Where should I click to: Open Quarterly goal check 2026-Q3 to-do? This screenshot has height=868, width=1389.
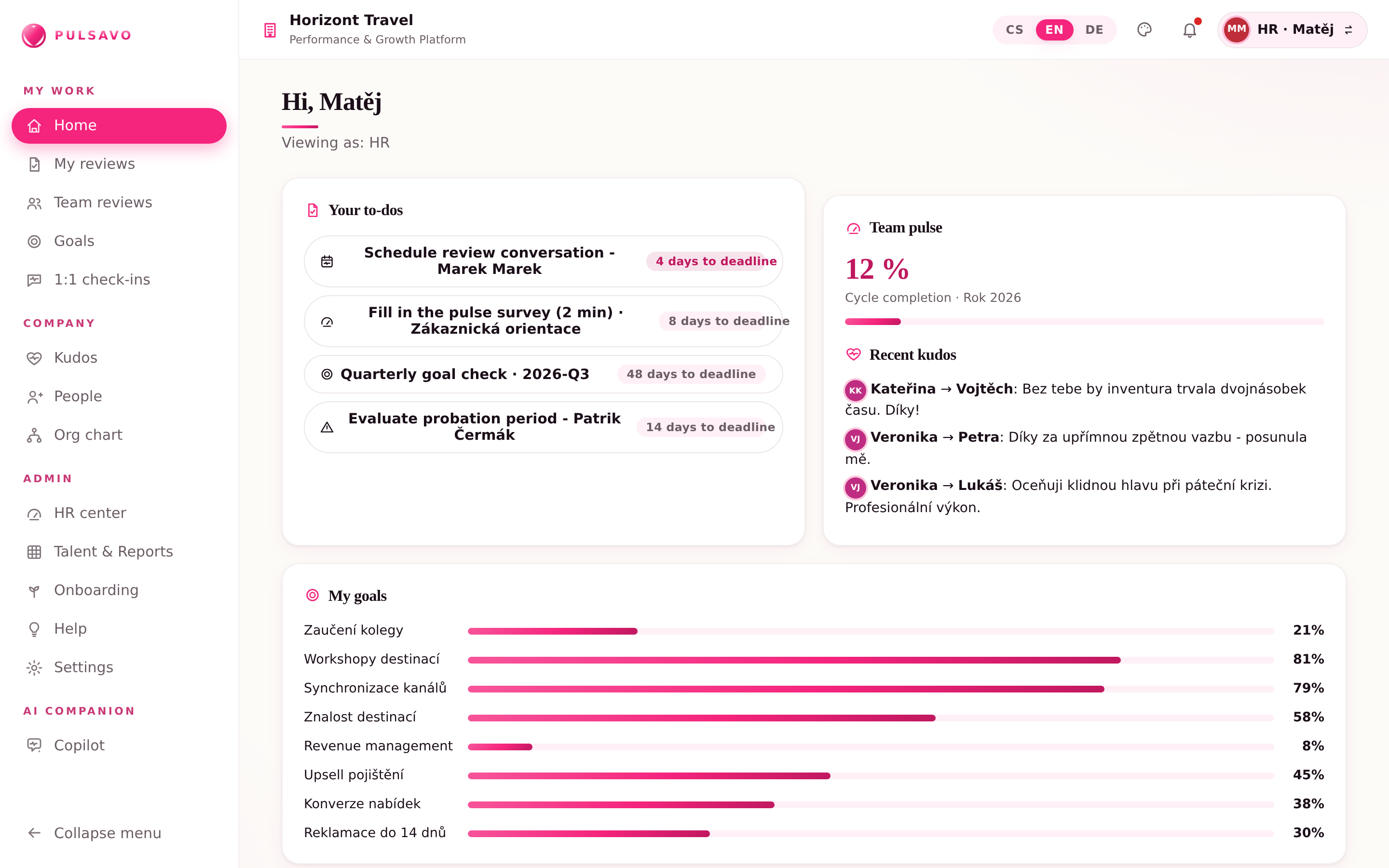(x=543, y=374)
